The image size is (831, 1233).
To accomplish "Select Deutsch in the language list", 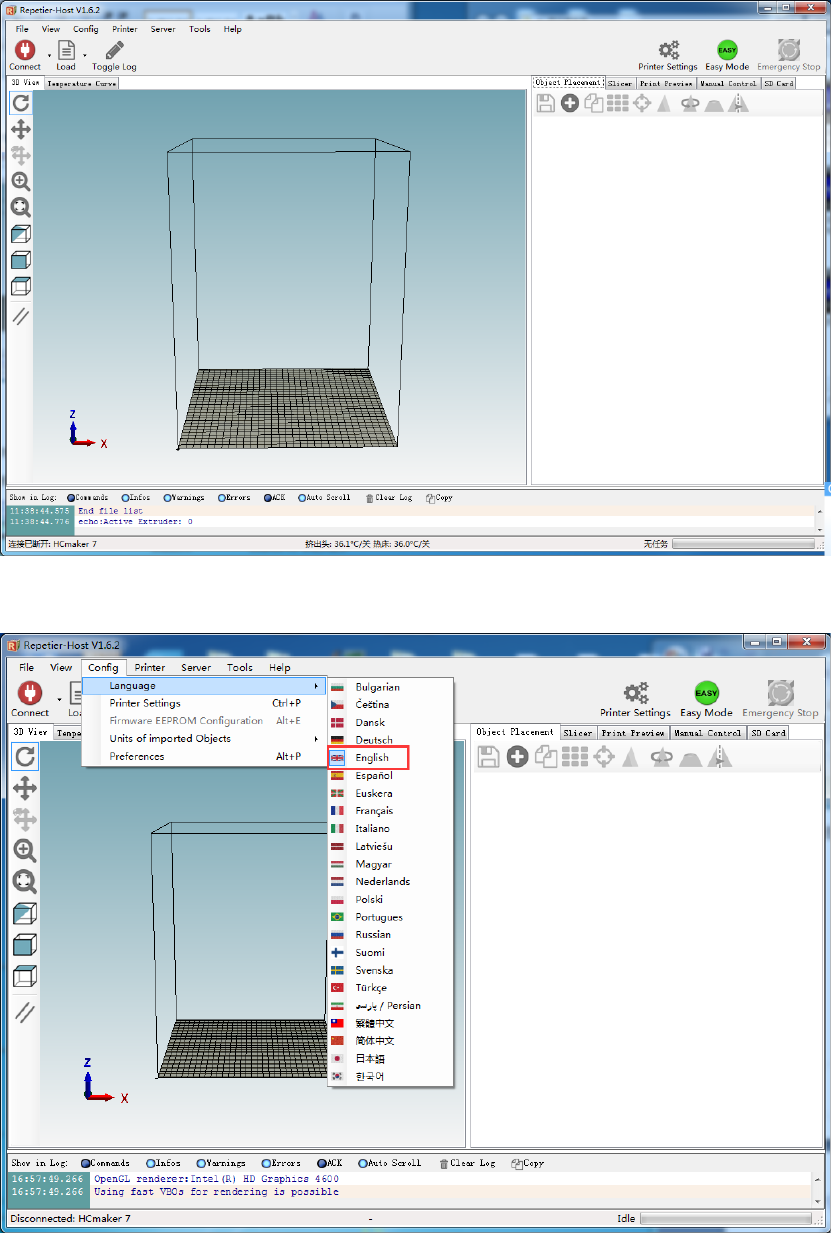I will [x=391, y=740].
